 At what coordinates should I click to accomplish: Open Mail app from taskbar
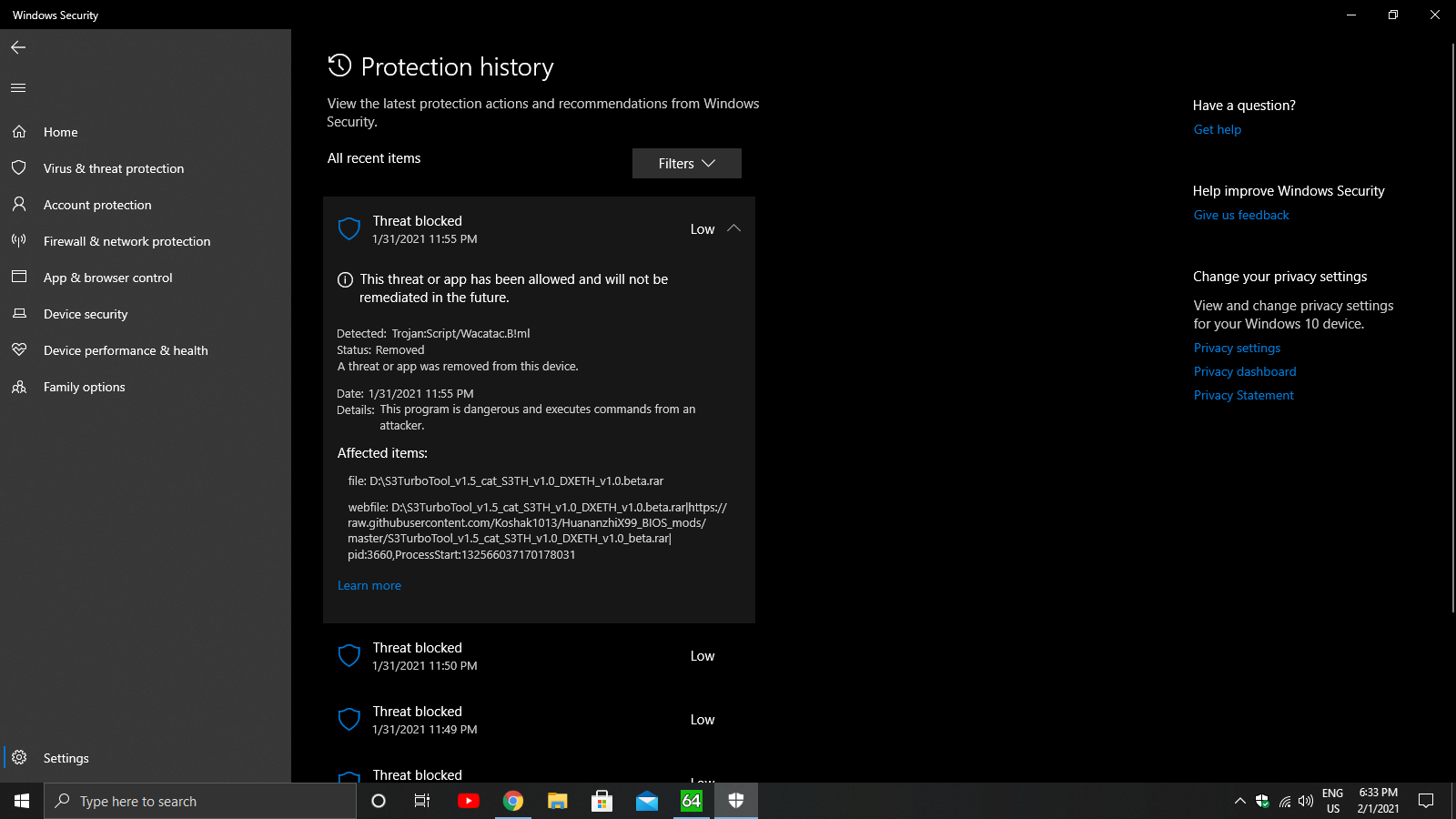647,801
